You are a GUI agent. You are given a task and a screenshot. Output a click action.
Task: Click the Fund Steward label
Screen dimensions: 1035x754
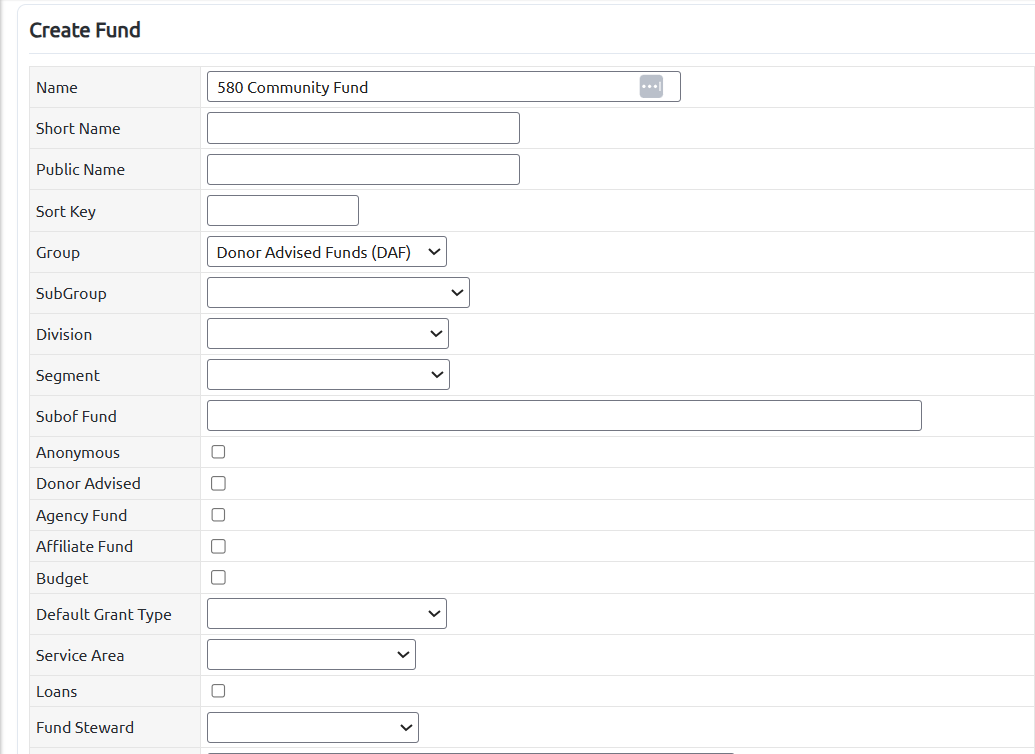(x=85, y=728)
